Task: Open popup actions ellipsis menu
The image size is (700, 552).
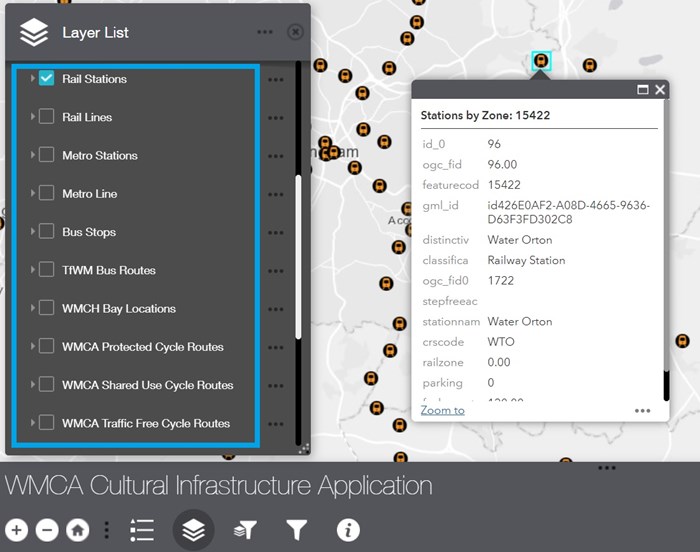Action: pyautogui.click(x=642, y=410)
